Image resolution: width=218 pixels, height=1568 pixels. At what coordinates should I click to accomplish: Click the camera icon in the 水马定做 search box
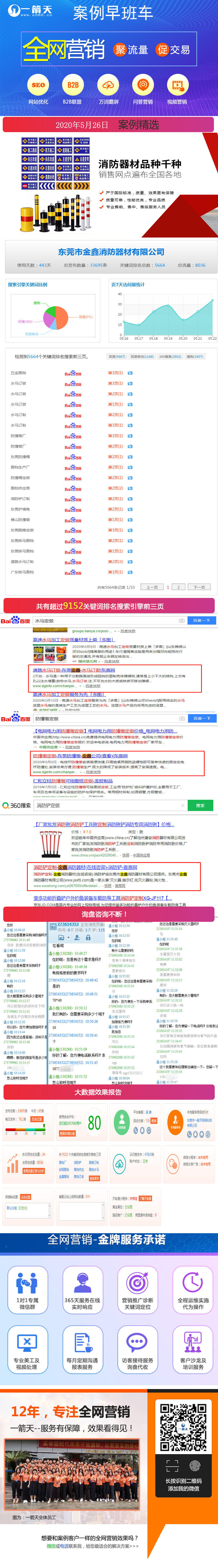[x=181, y=620]
